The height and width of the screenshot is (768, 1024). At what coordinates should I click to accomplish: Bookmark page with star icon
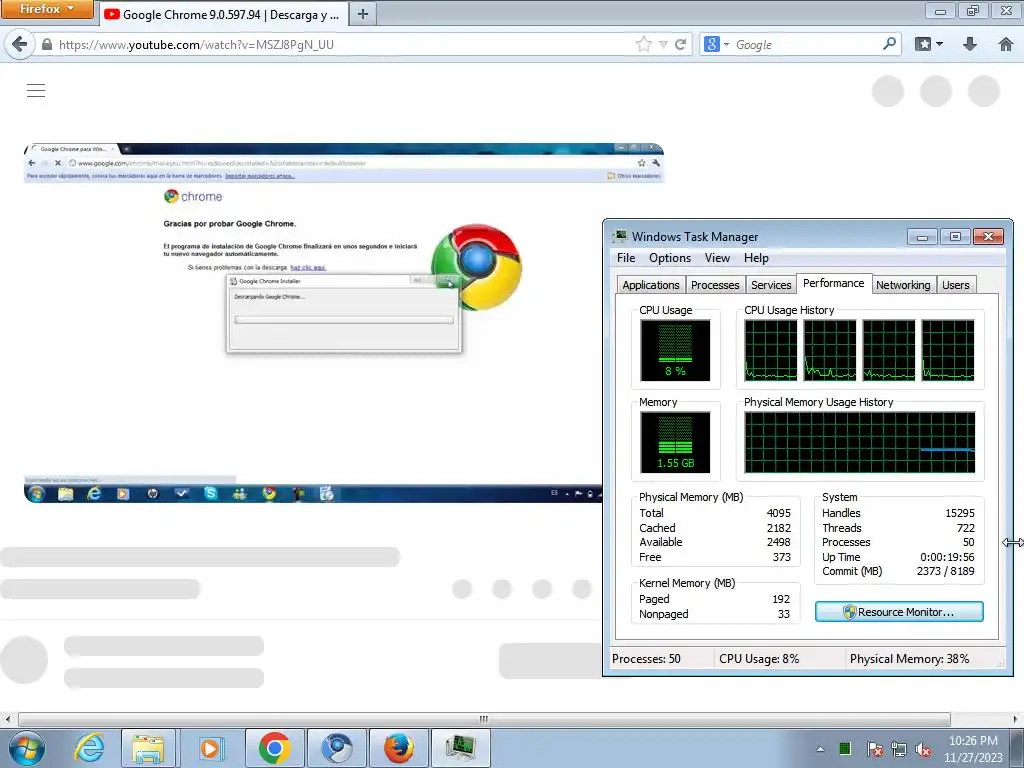click(x=643, y=44)
